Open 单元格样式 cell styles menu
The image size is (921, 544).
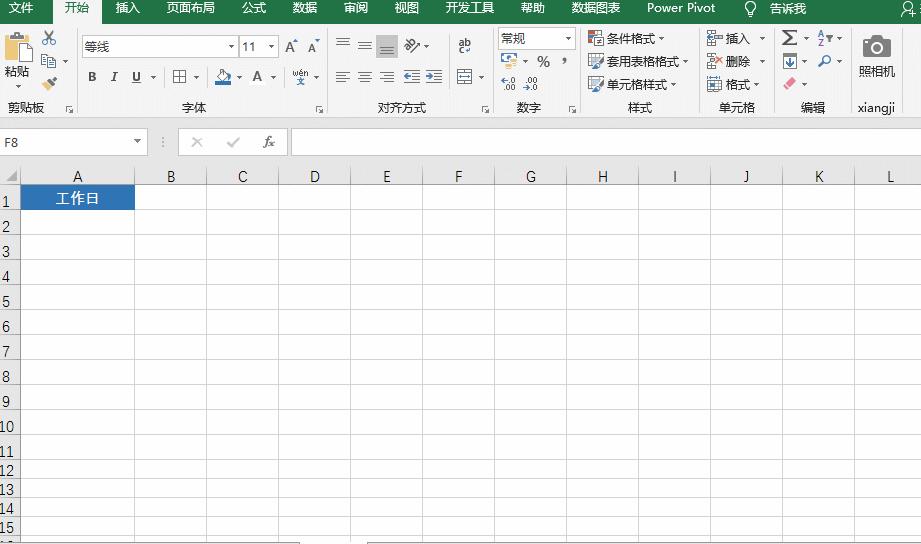pos(632,85)
